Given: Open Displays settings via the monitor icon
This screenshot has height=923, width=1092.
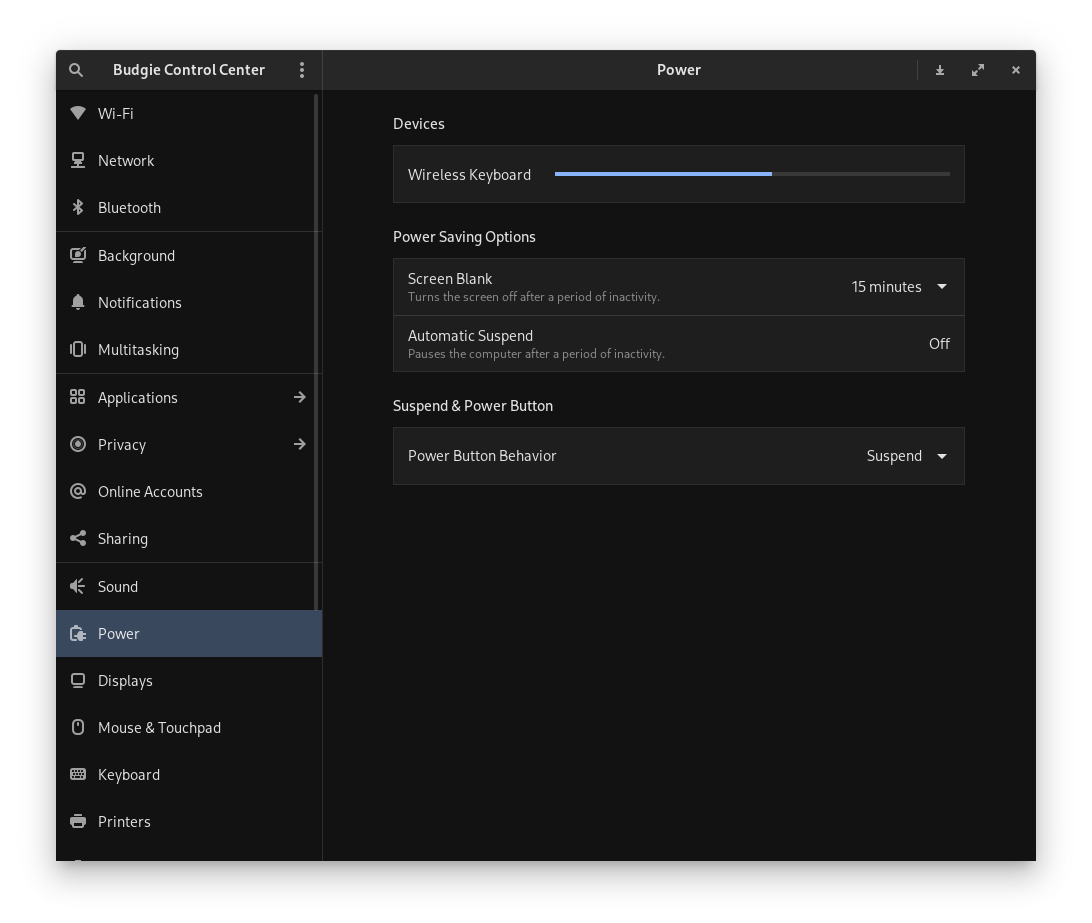Looking at the screenshot, I should click(x=78, y=680).
